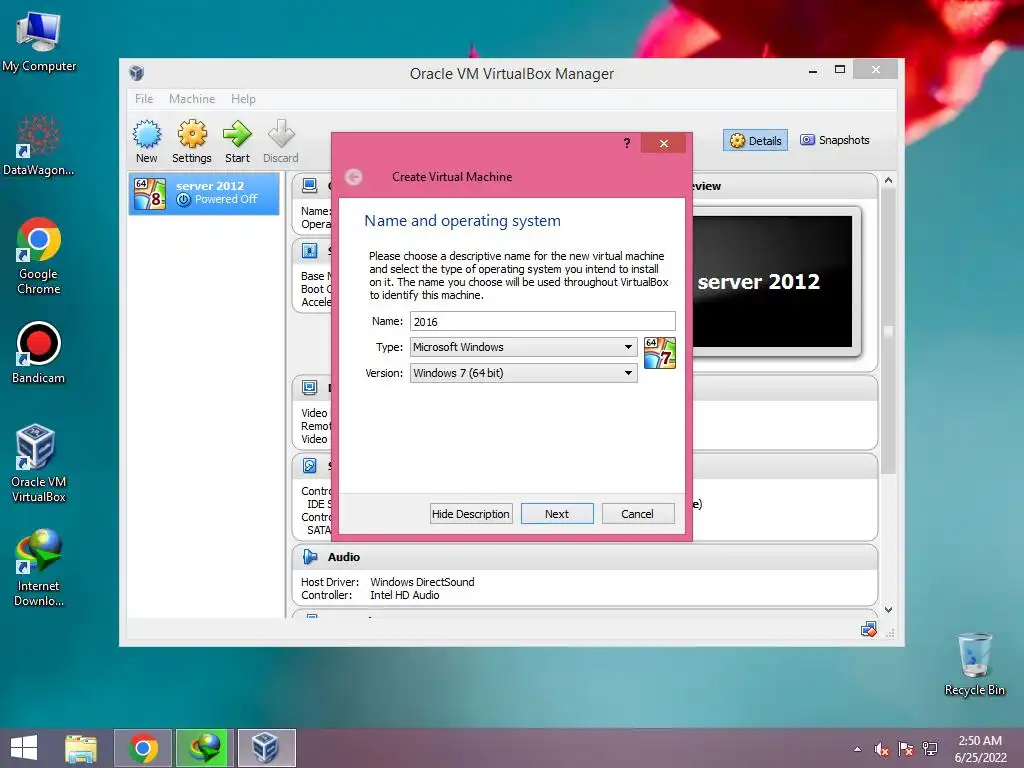
Task: Click the System section chip icon
Action: pyautogui.click(x=310, y=251)
